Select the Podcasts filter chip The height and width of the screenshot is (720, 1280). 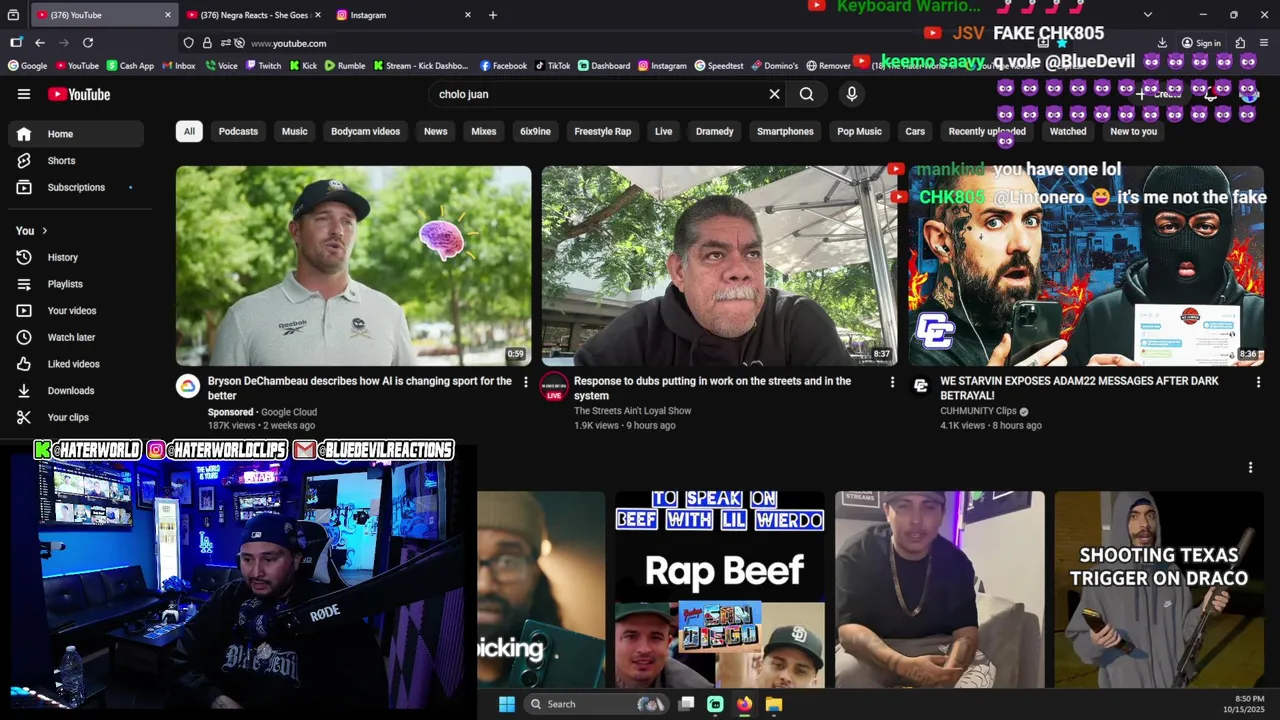(238, 131)
